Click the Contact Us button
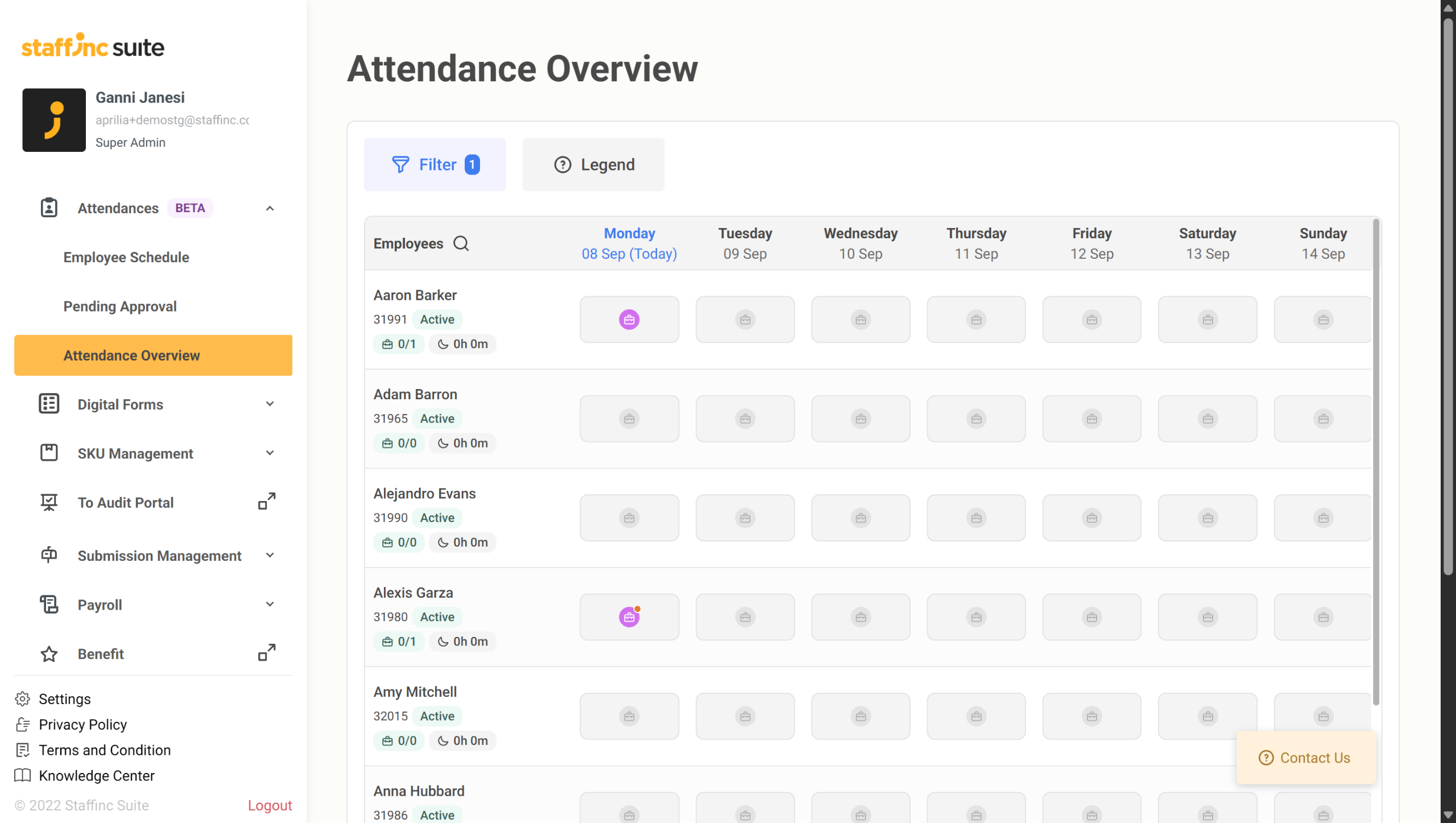 coord(1306,758)
